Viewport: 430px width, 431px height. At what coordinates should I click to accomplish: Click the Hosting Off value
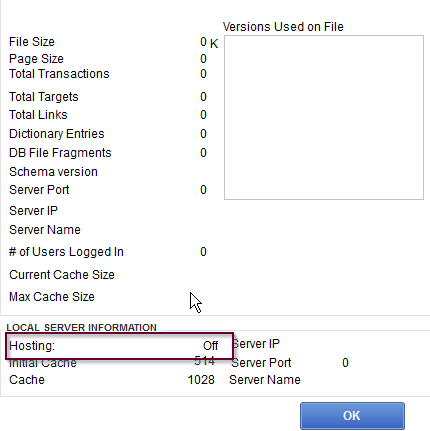211,346
